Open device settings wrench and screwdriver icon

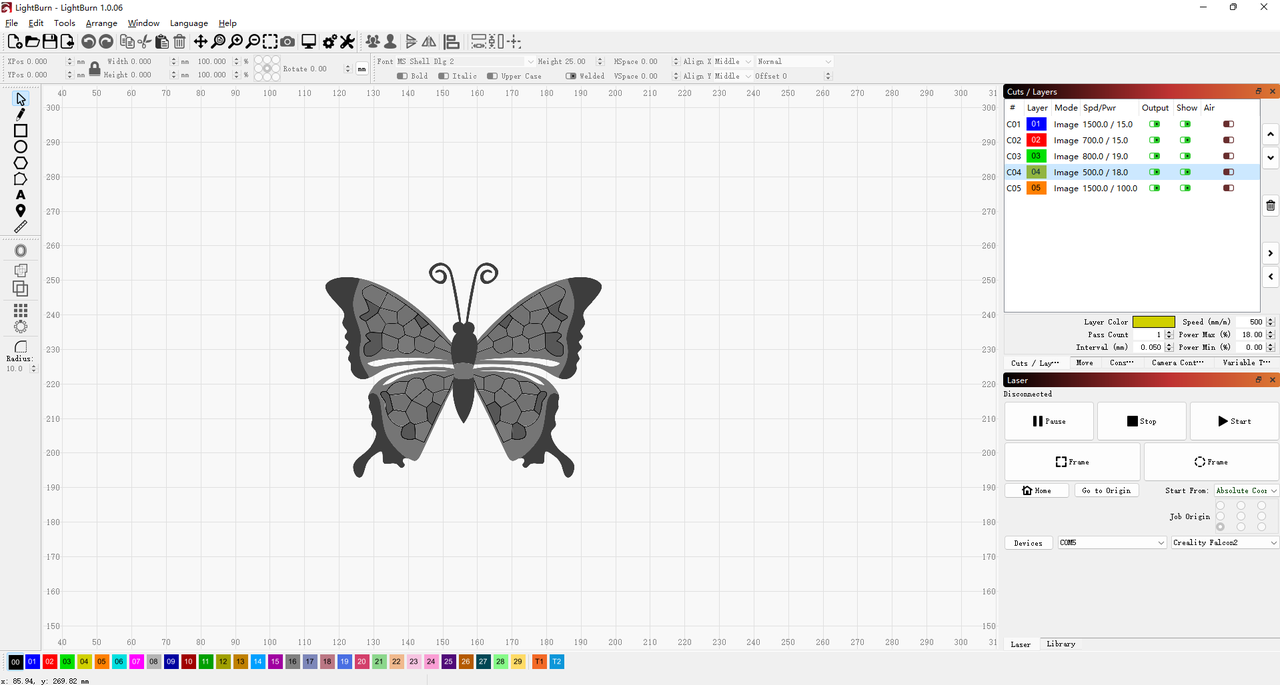(x=347, y=41)
